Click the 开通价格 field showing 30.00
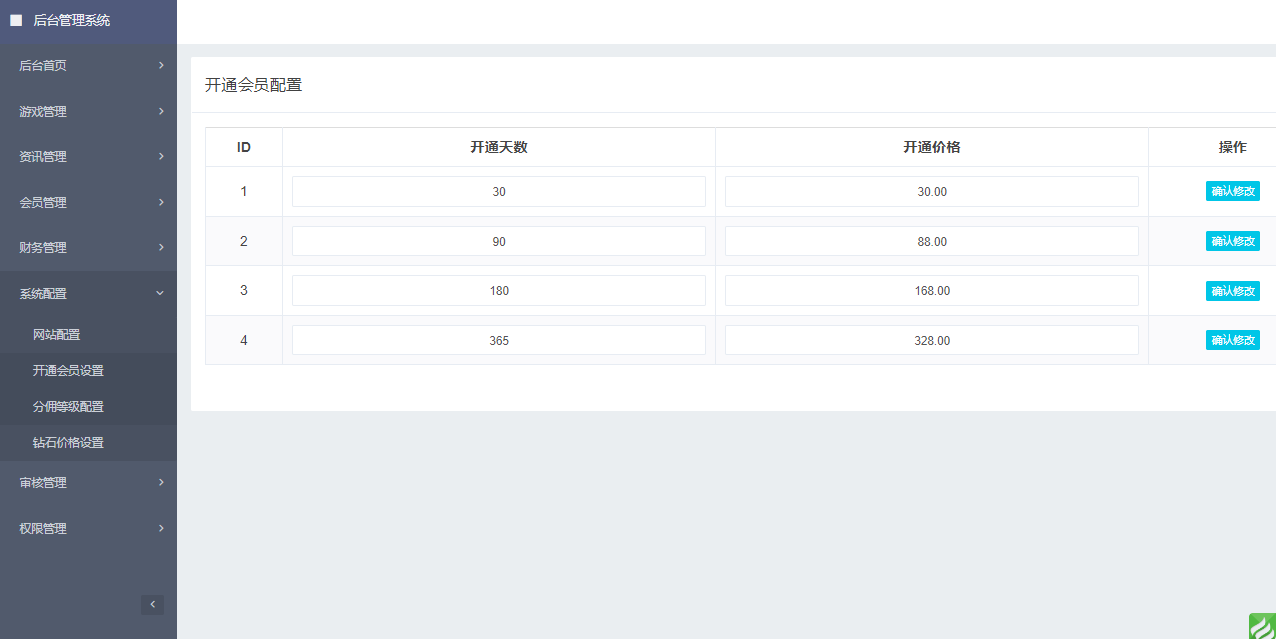The width and height of the screenshot is (1276, 639). point(931,192)
